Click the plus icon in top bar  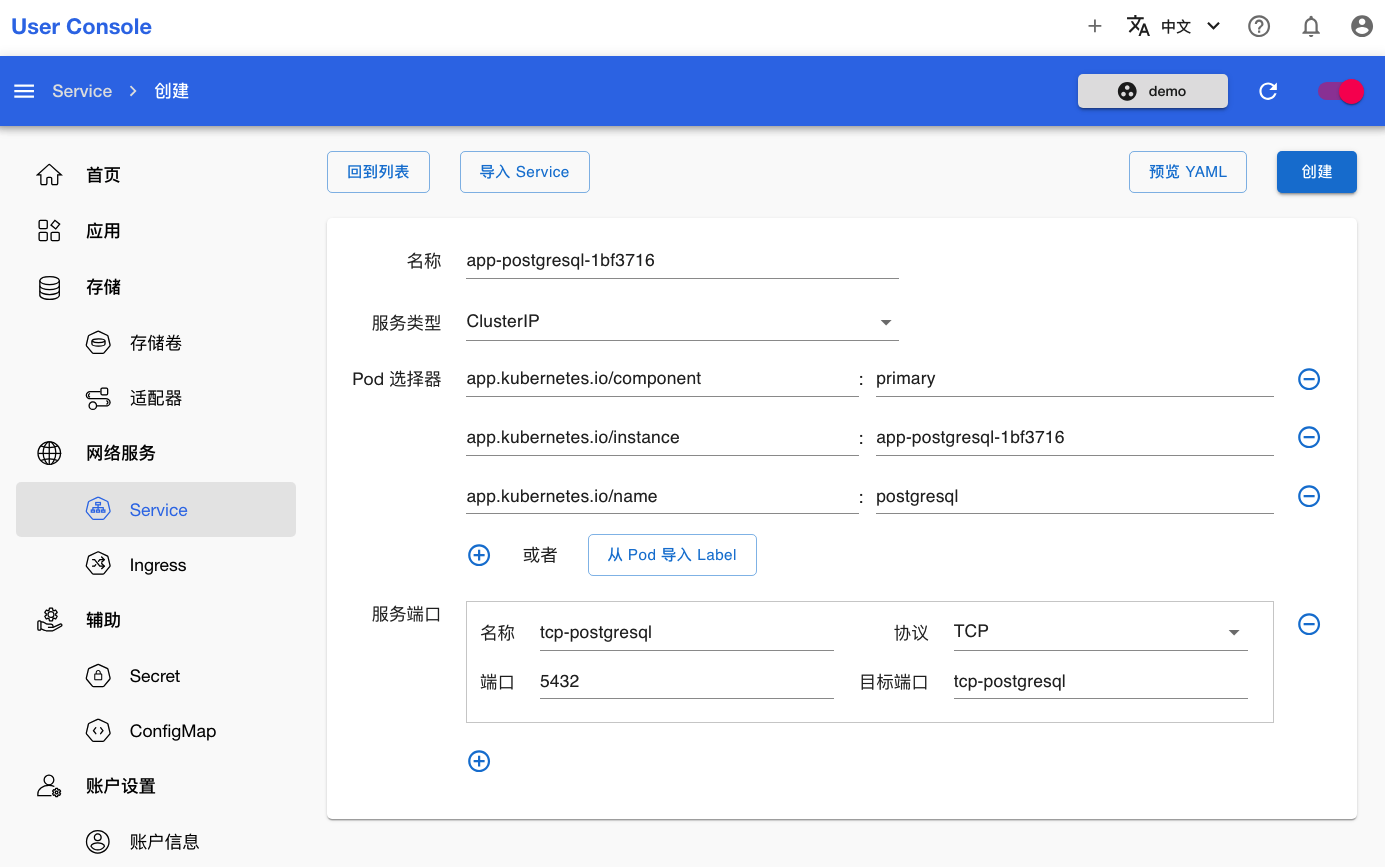[1095, 26]
